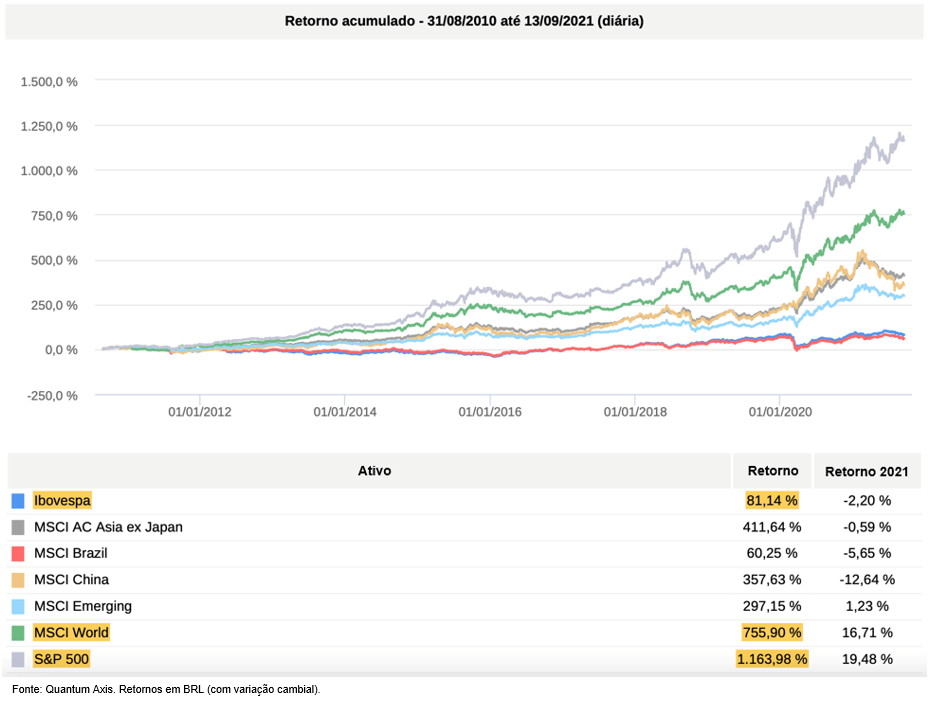
Task: Select the light blue MSCI Emerging swatch
Action: coord(18,606)
